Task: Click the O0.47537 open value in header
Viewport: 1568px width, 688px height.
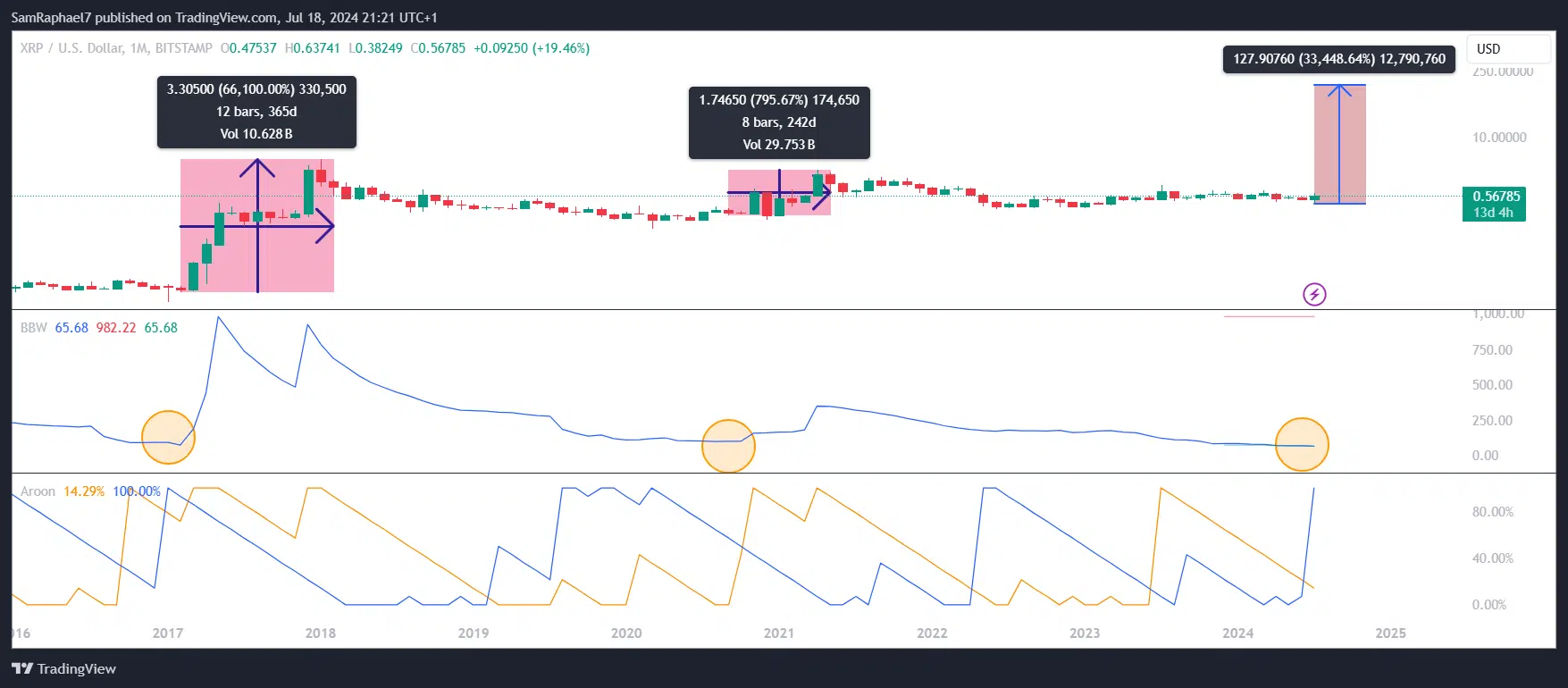Action: 248,48
